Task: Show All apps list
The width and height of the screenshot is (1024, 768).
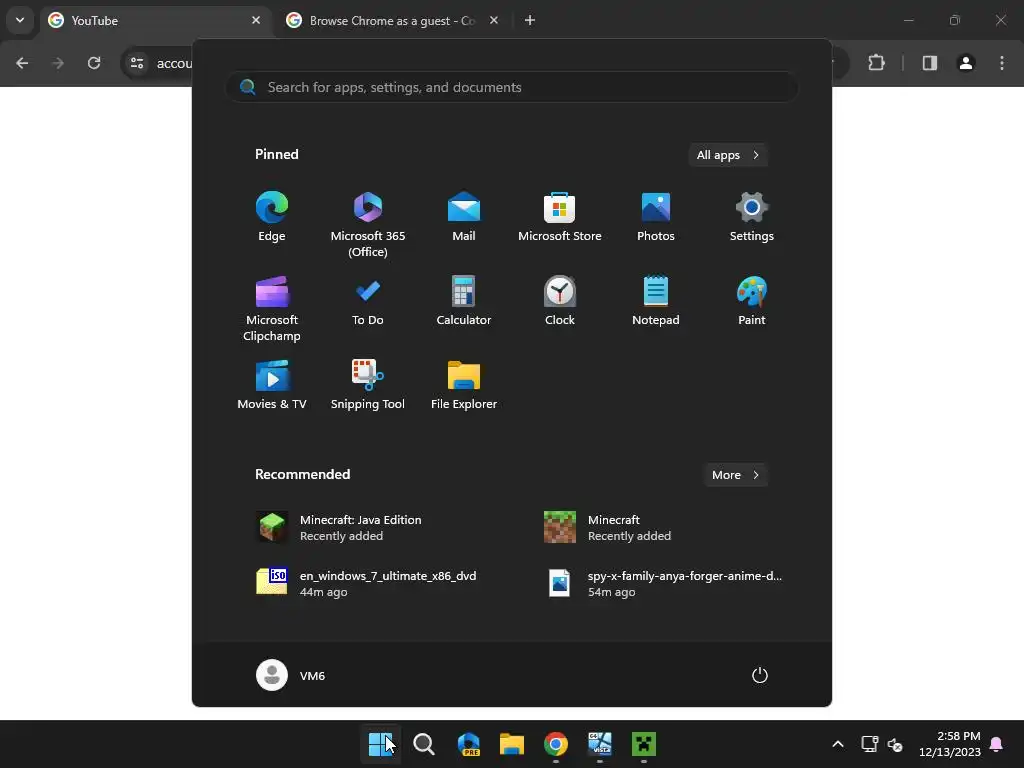Action: pyautogui.click(x=728, y=155)
